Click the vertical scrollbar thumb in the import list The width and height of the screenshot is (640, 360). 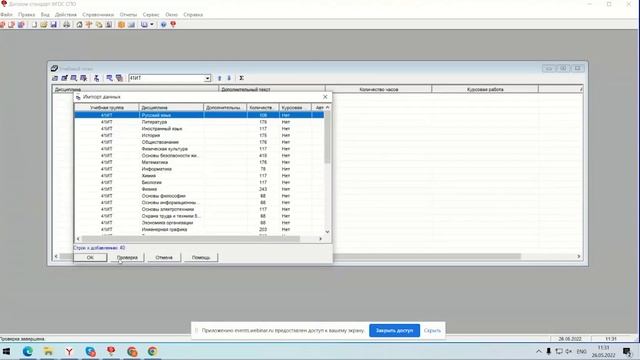[x=327, y=137]
